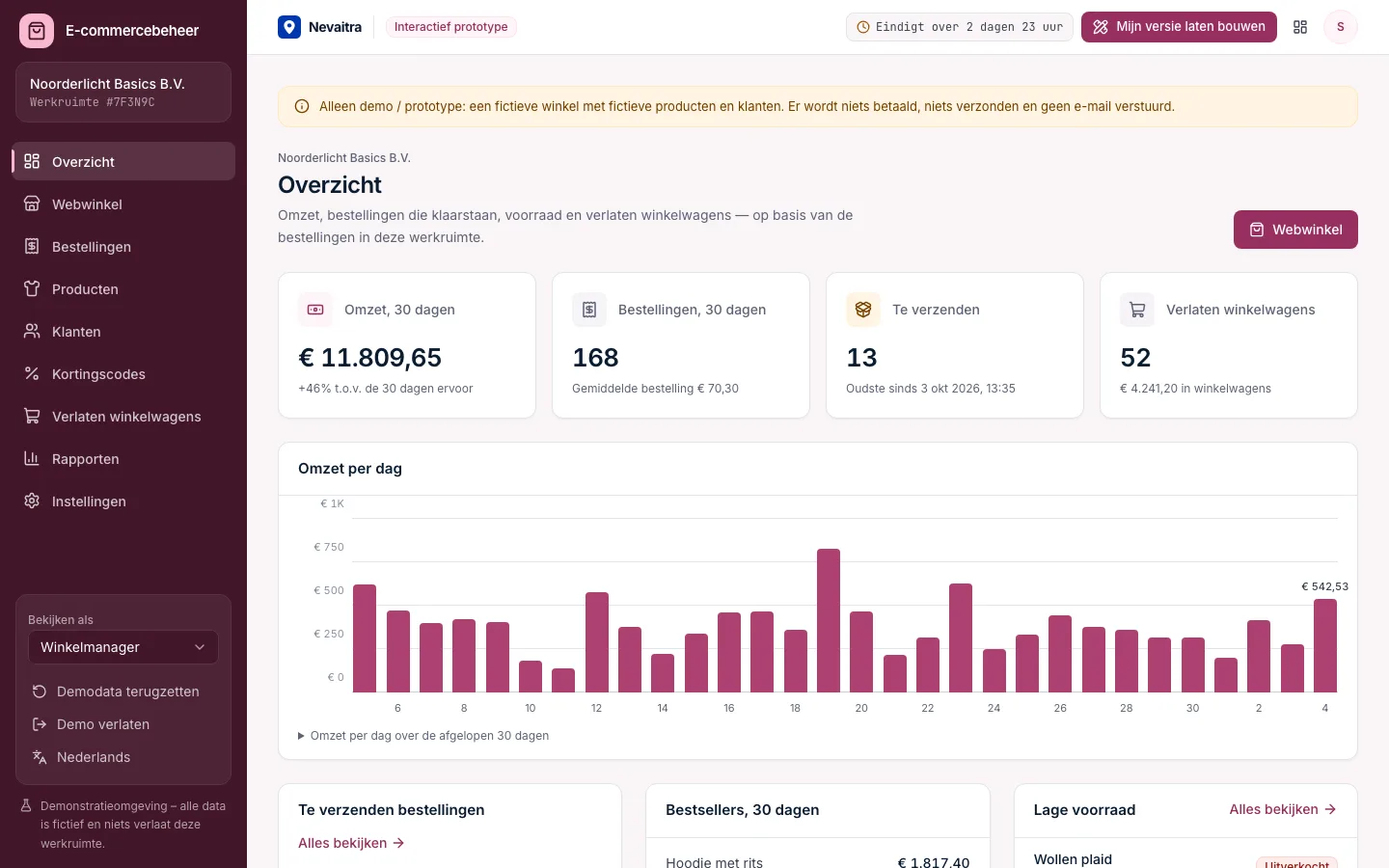Click the info icon in the demo banner
Image resolution: width=1389 pixels, height=868 pixels.
click(x=302, y=107)
